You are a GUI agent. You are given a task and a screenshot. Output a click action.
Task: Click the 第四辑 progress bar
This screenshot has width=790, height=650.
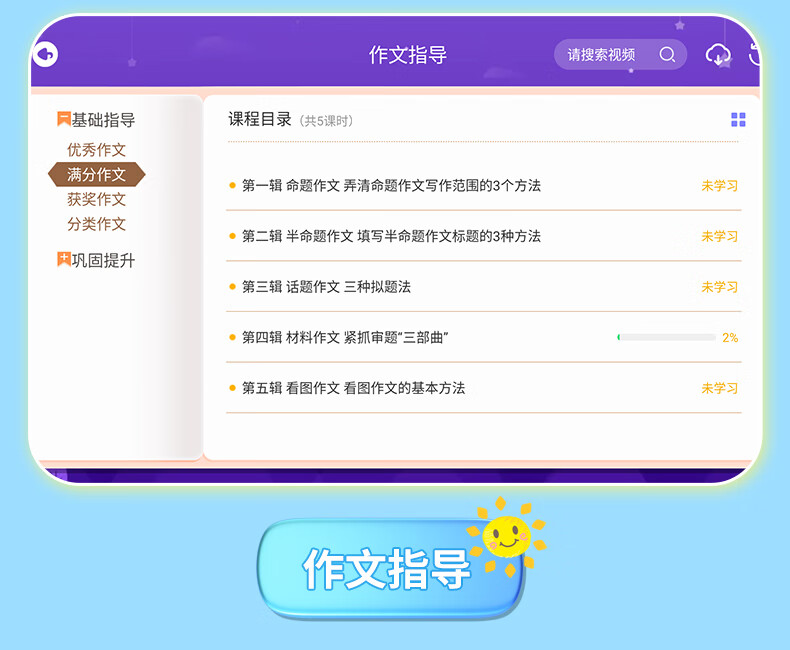click(x=667, y=337)
